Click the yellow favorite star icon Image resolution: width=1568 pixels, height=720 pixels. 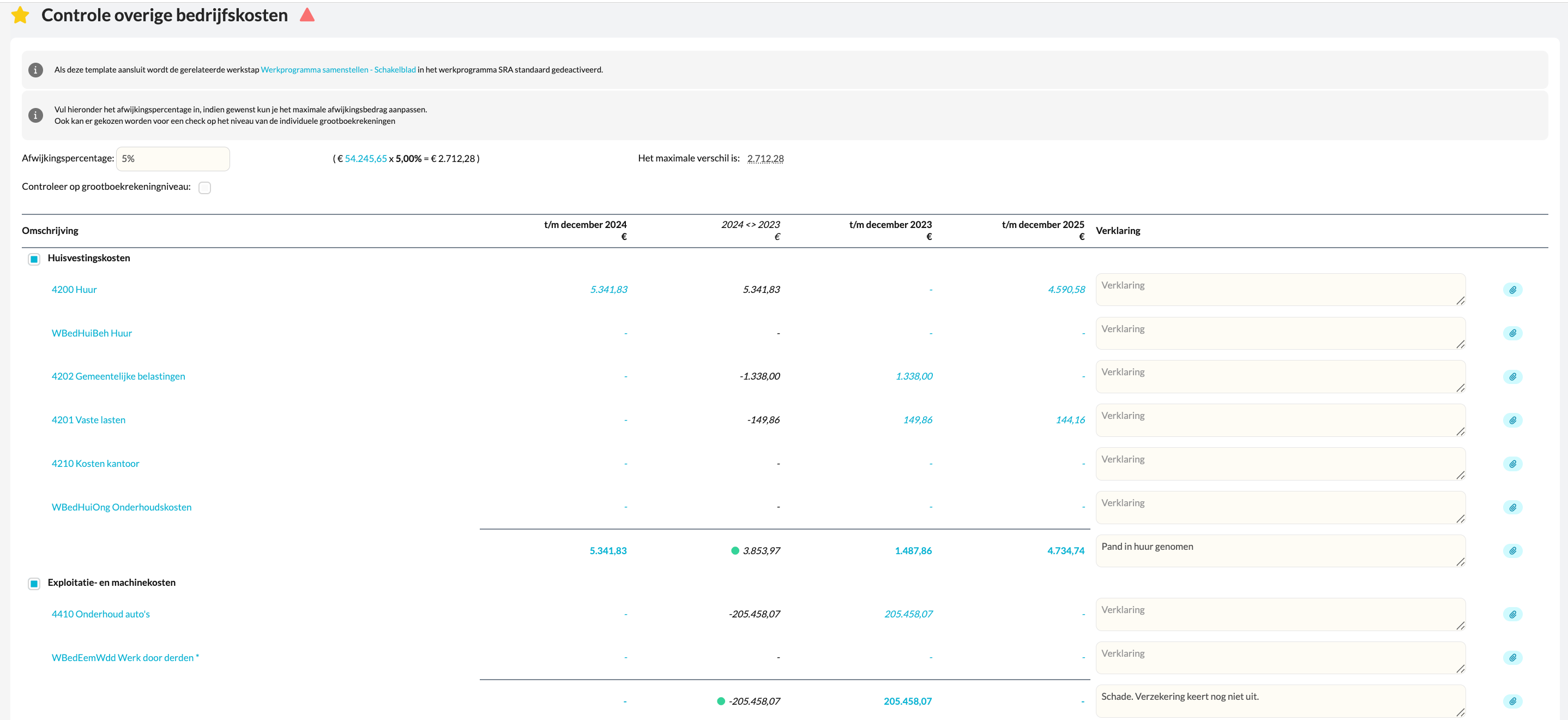[20, 15]
